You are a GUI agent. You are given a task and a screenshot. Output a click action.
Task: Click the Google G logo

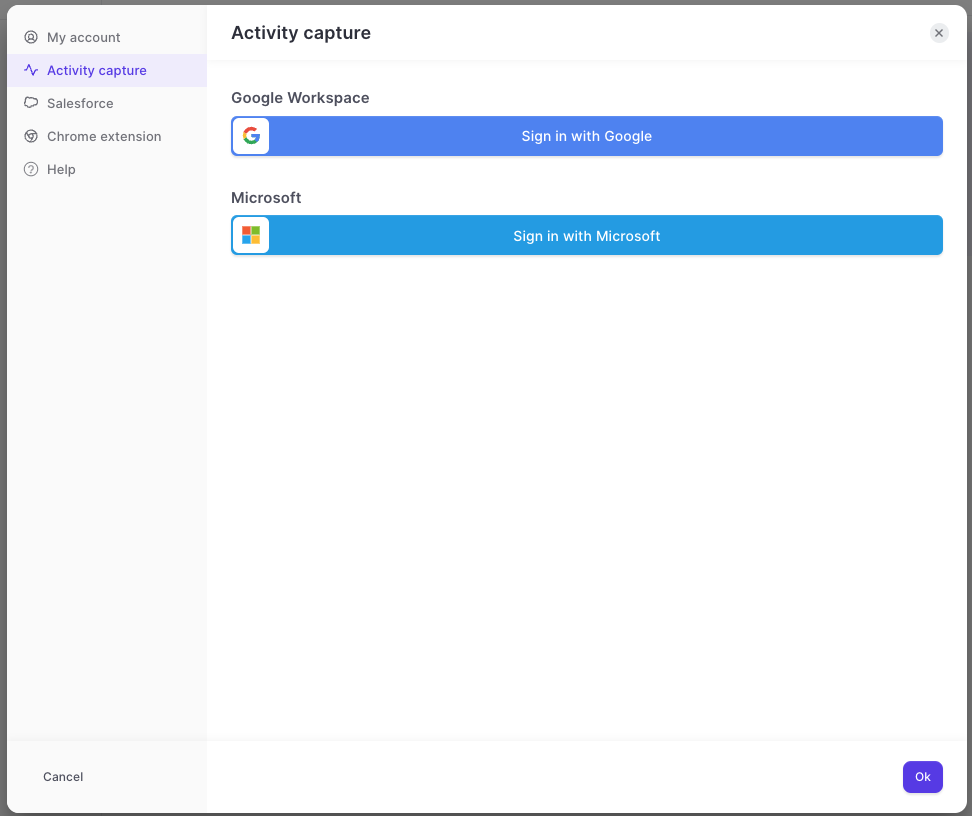tap(251, 136)
